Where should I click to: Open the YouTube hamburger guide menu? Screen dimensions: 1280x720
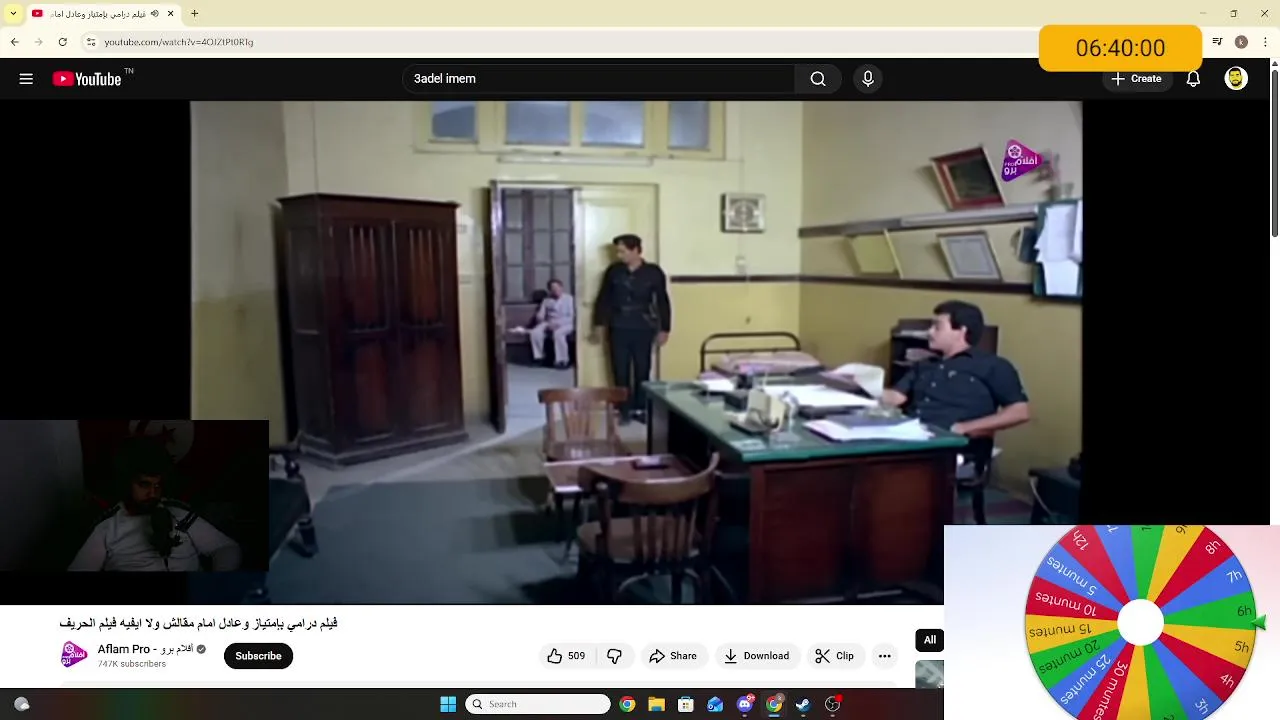26,79
